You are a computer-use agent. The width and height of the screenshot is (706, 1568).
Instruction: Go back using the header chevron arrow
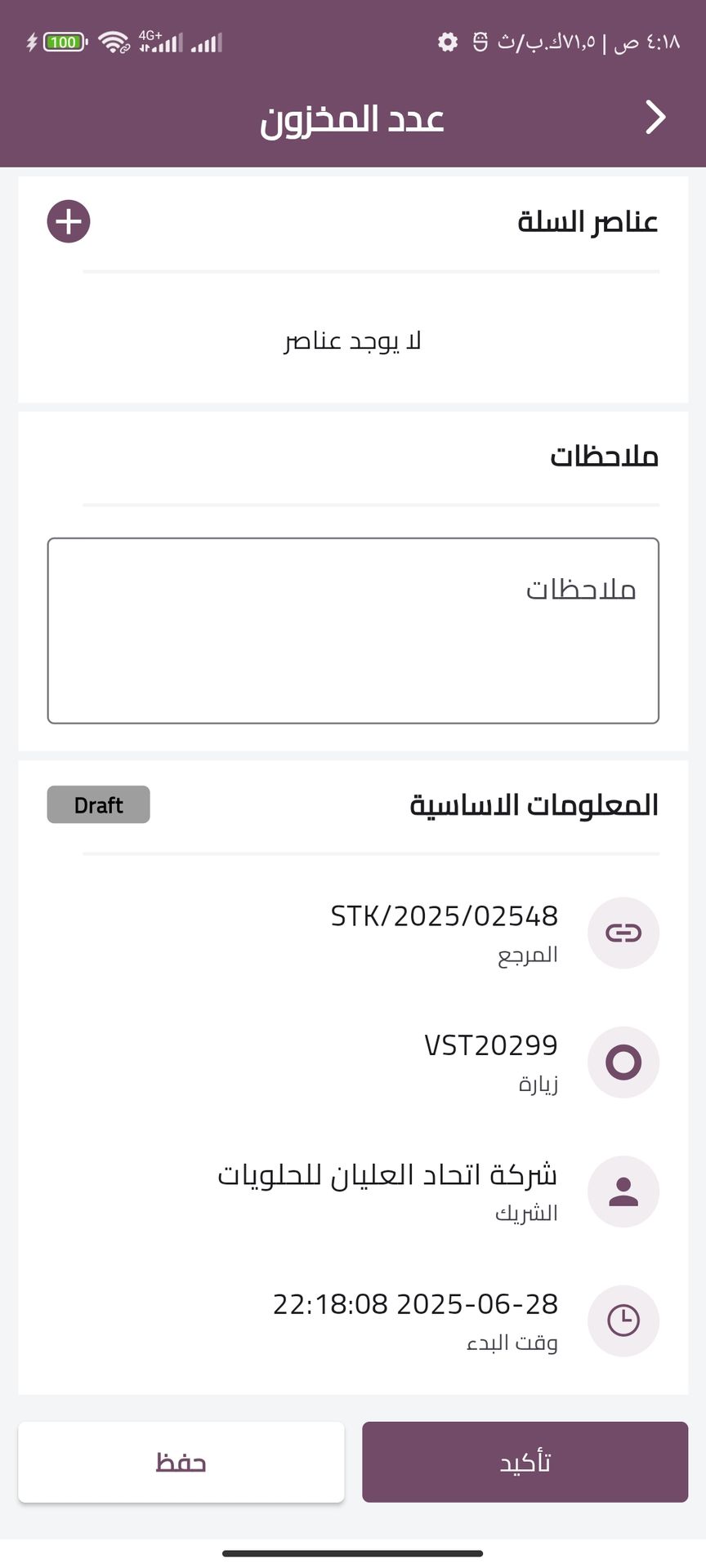[655, 118]
